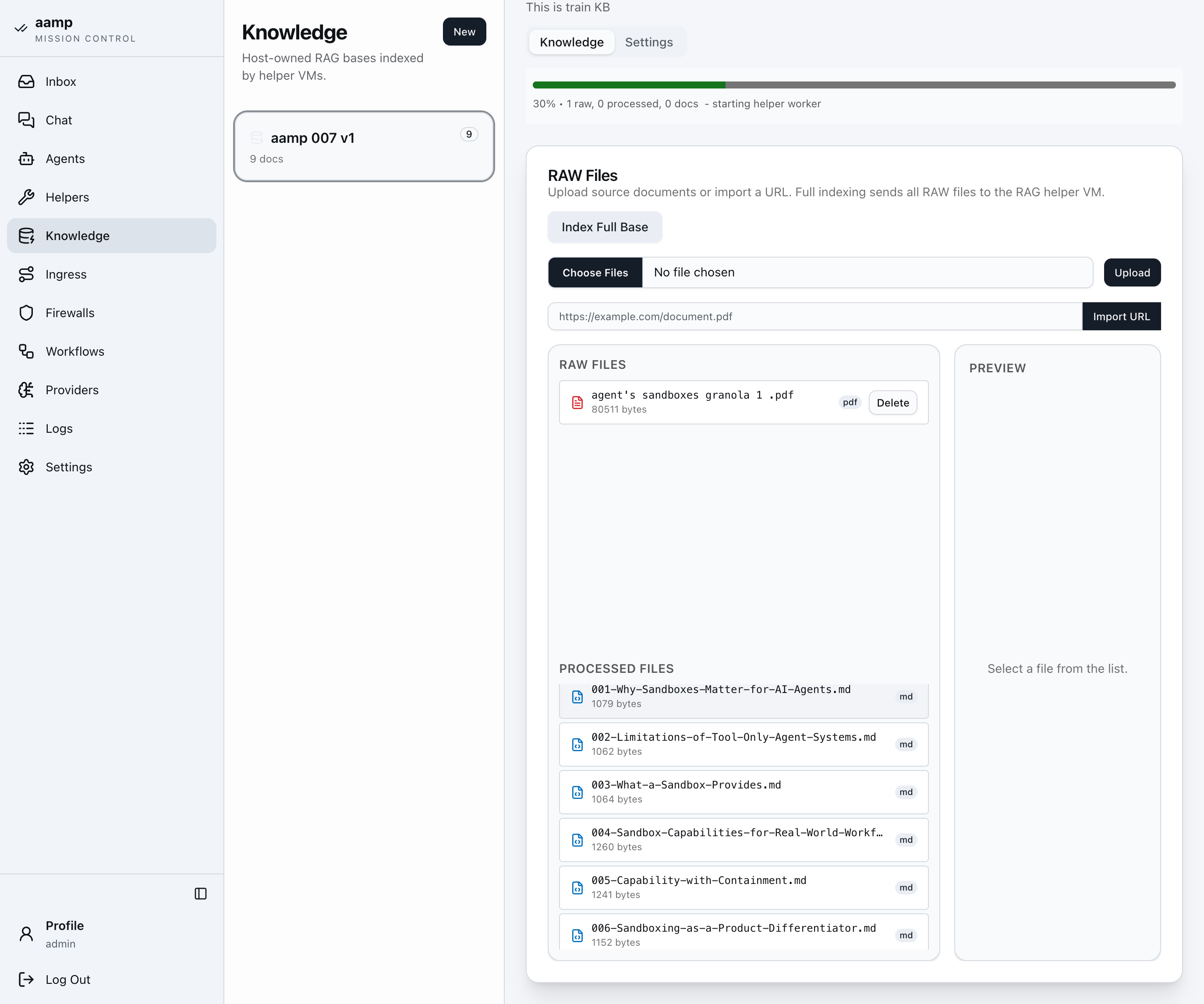Screen dimensions: 1204x1004
Task: Select the aamp 007 v1 knowledge base card
Action: tap(364, 146)
